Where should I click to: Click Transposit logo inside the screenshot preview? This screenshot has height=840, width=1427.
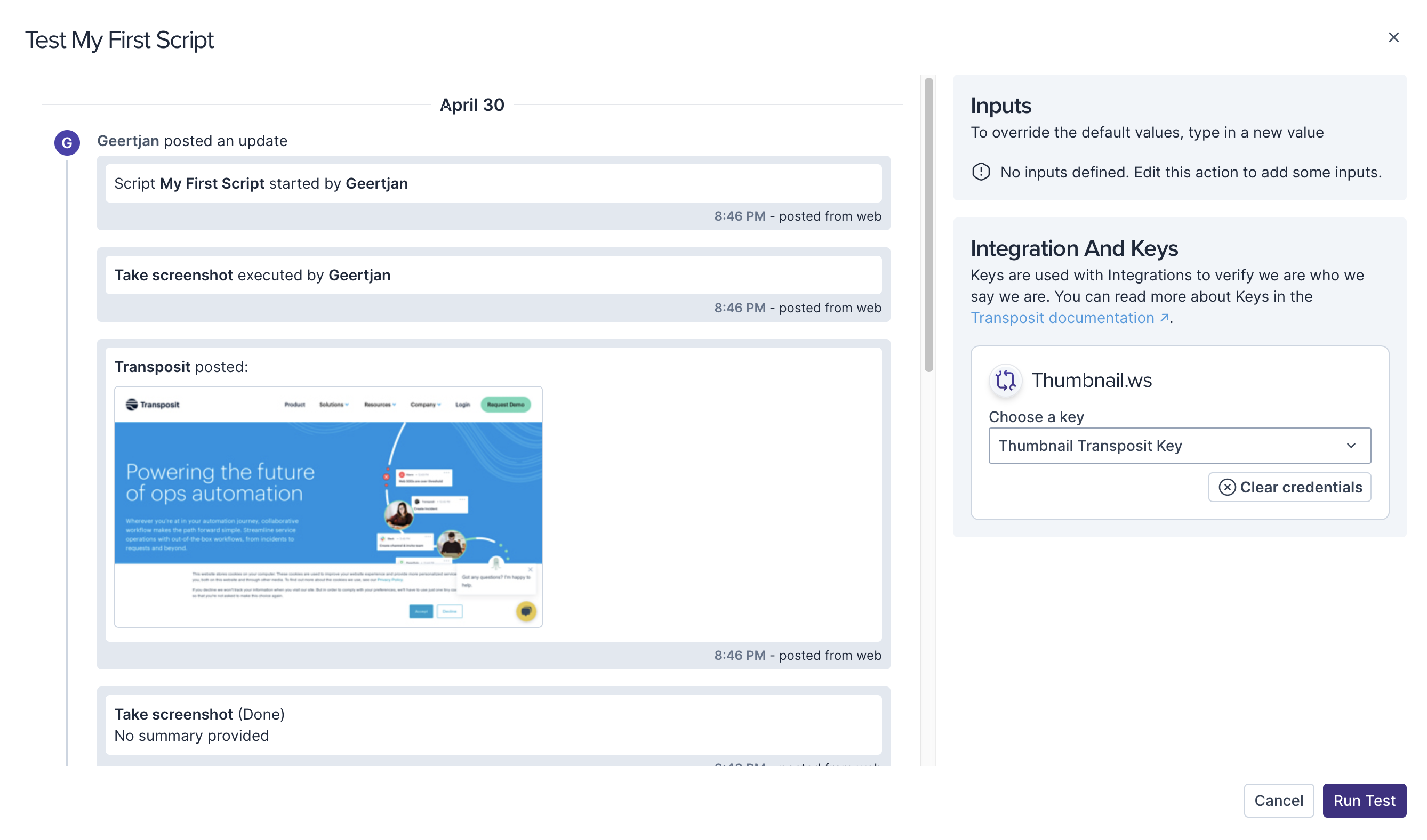point(153,405)
